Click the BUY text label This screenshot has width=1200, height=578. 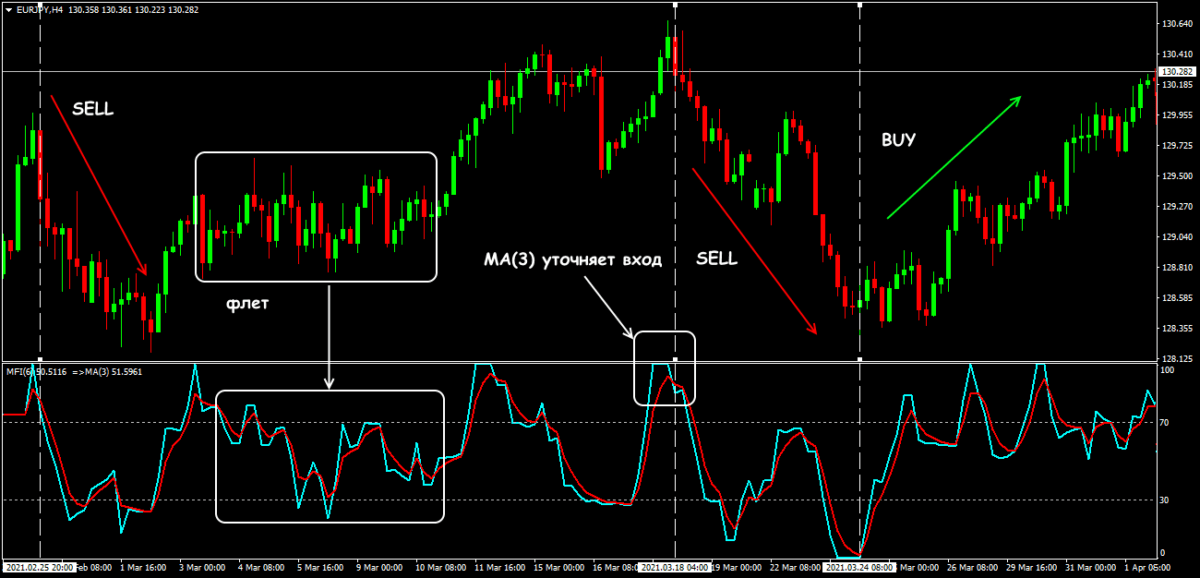coord(898,139)
